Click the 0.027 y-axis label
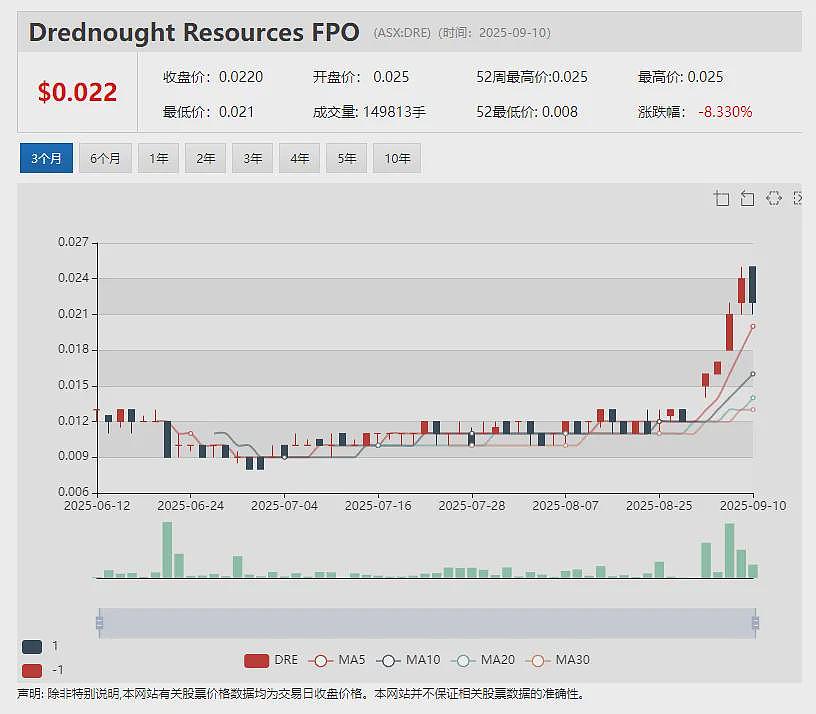Screen dimensions: 816x714 coord(73,242)
